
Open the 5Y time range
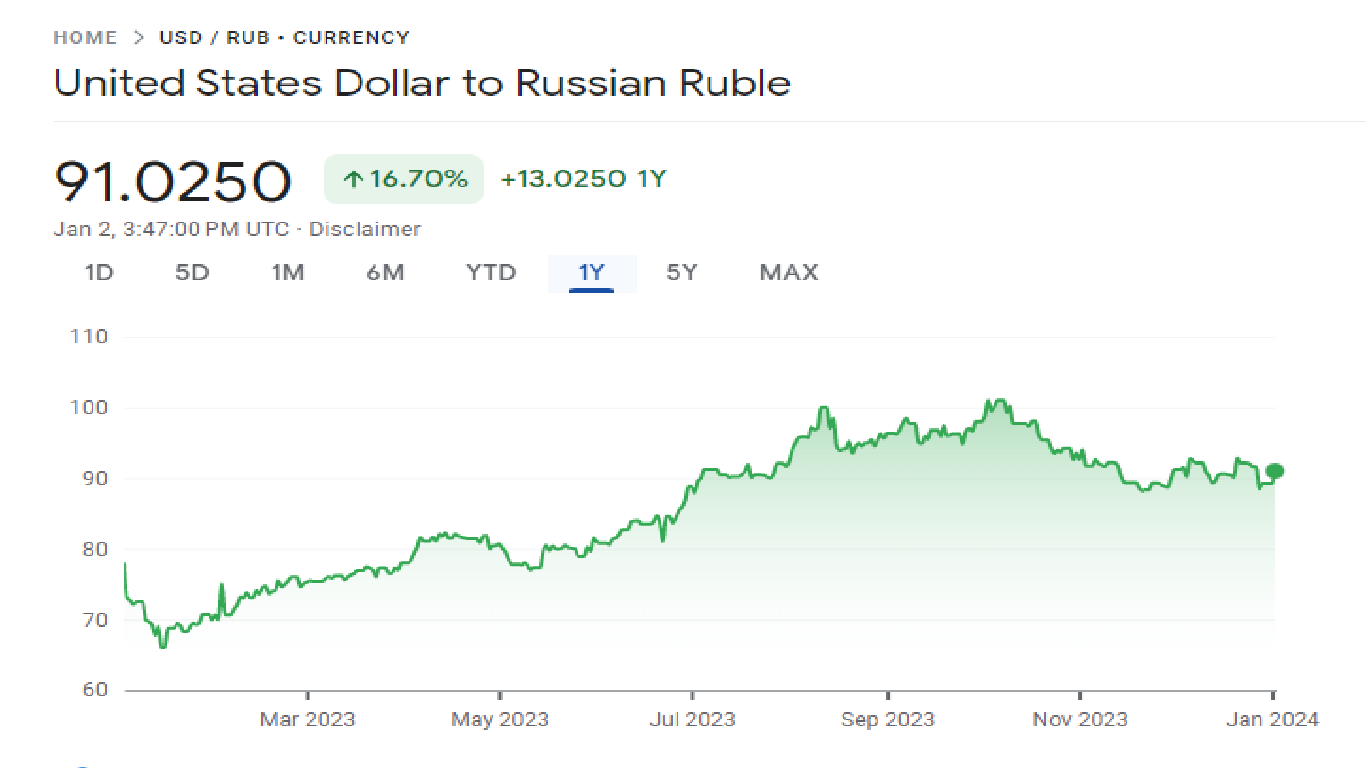(x=682, y=272)
